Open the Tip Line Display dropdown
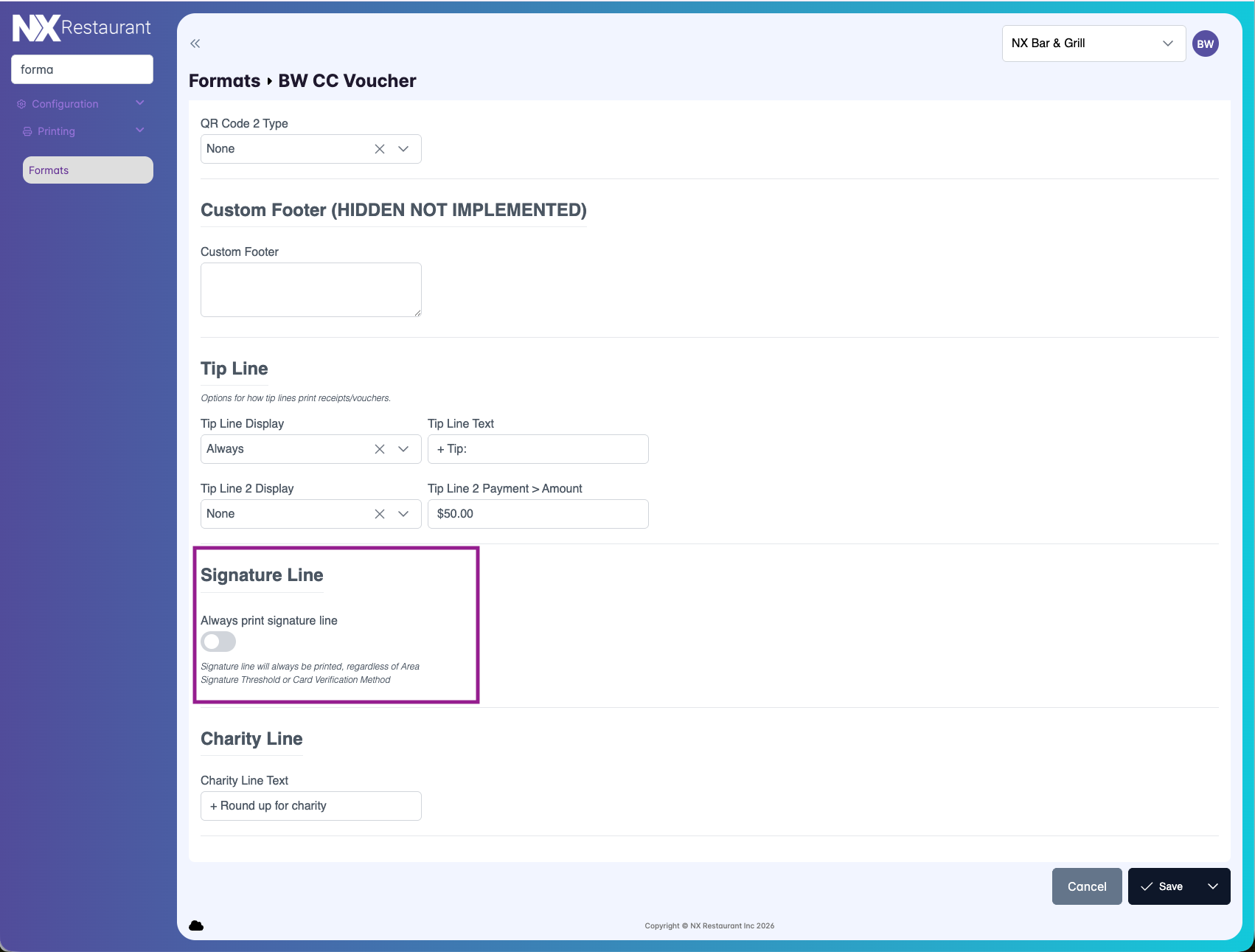Screen dimensions: 1255x952 point(403,449)
